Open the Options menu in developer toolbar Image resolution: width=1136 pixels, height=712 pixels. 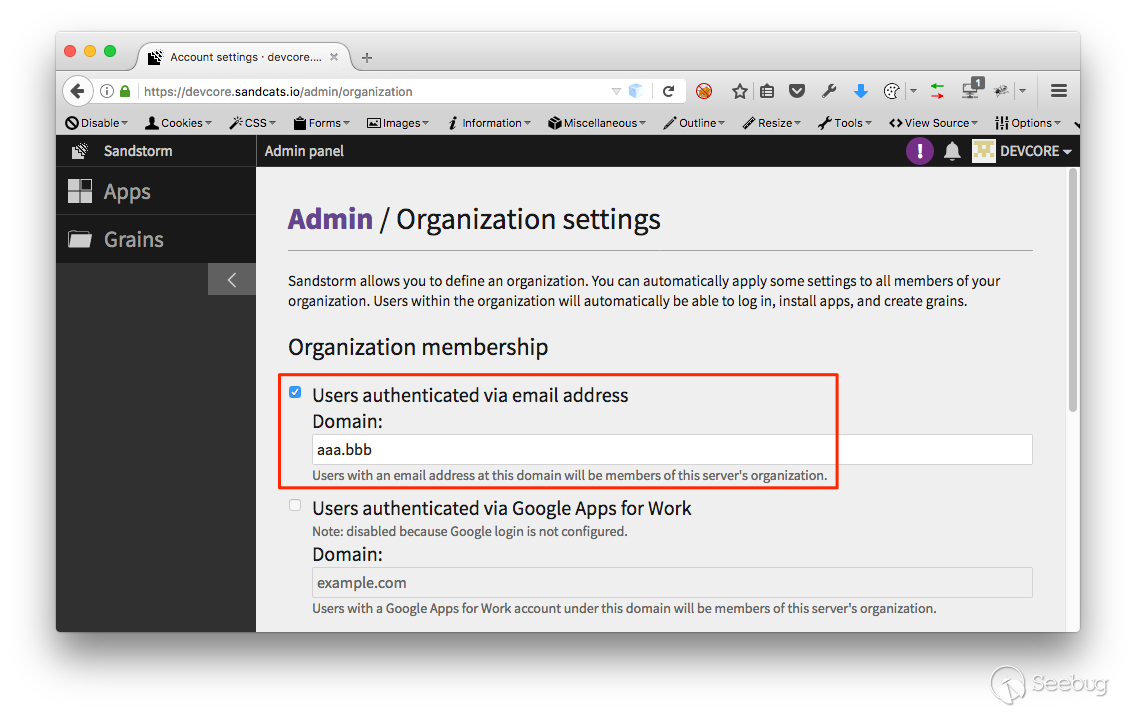pyautogui.click(x=1028, y=123)
